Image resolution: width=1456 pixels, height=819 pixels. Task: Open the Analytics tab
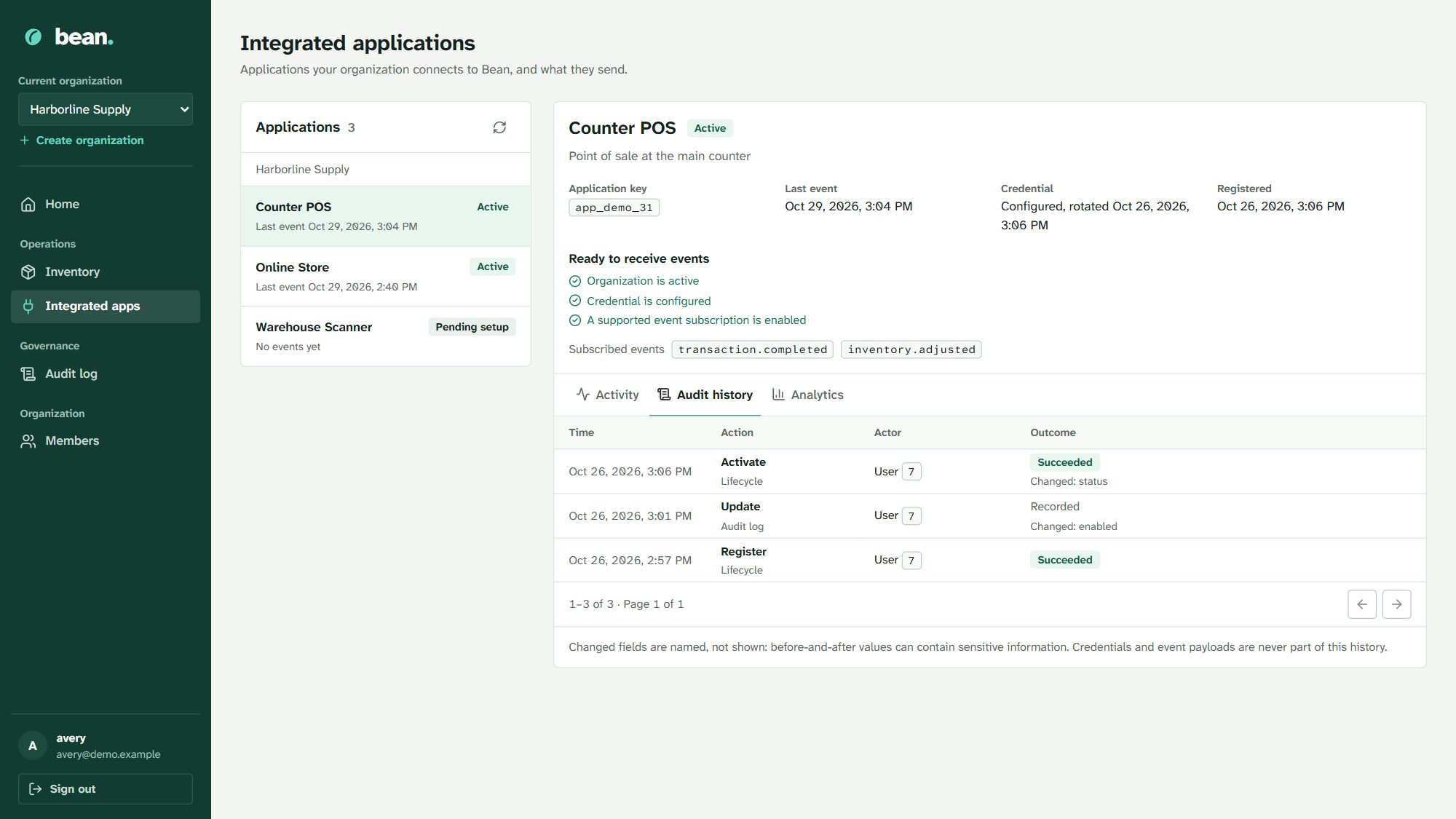pos(807,395)
